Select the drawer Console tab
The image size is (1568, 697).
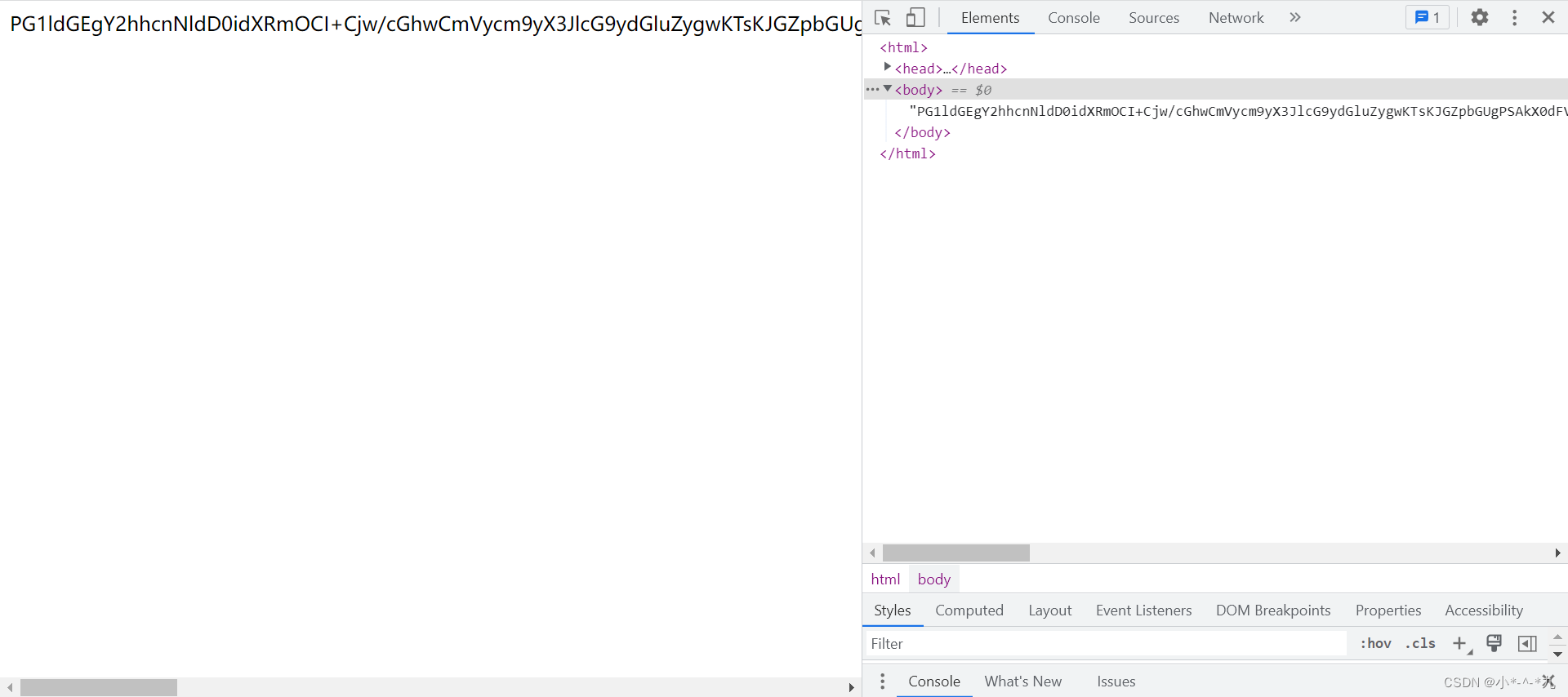933,681
